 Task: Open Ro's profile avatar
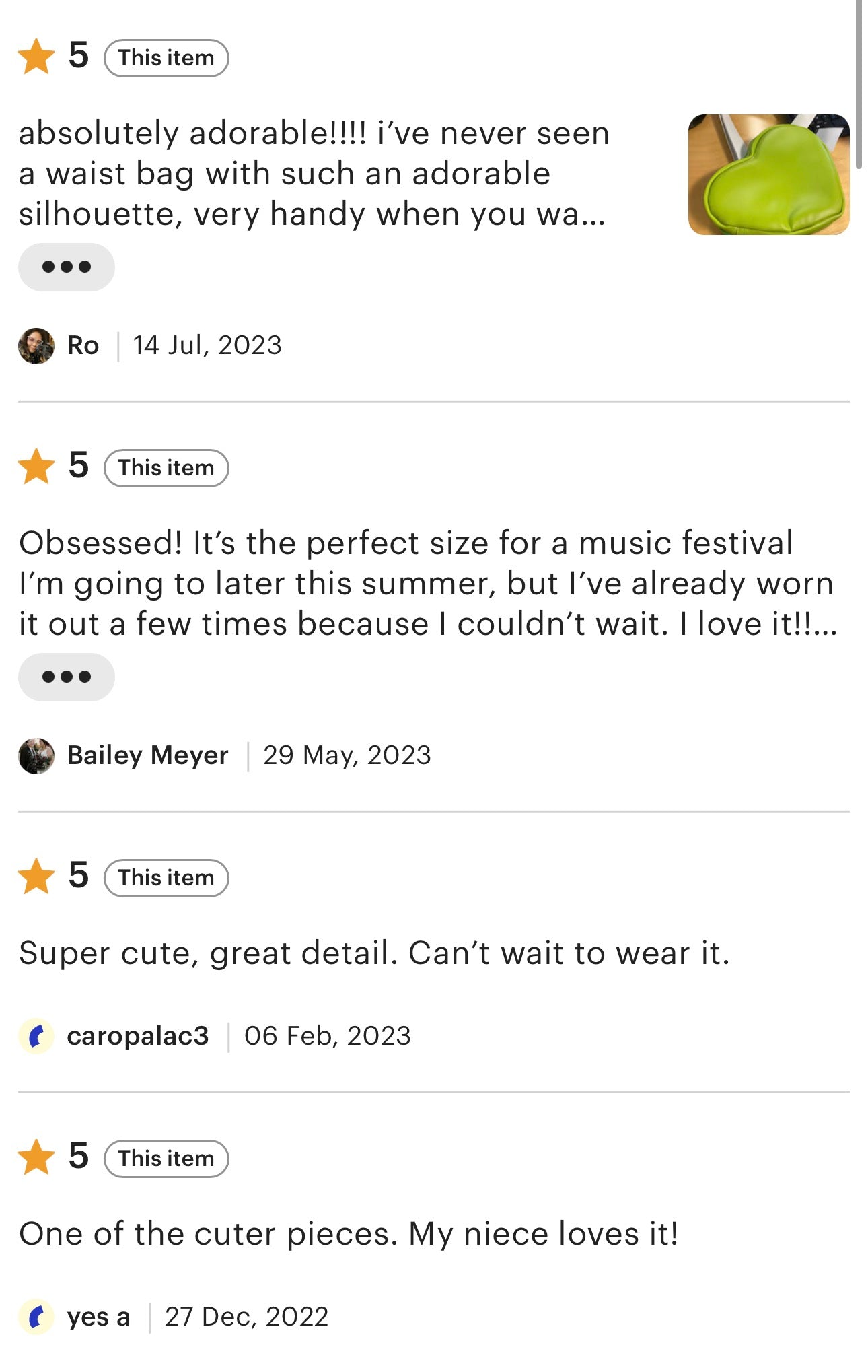[36, 346]
